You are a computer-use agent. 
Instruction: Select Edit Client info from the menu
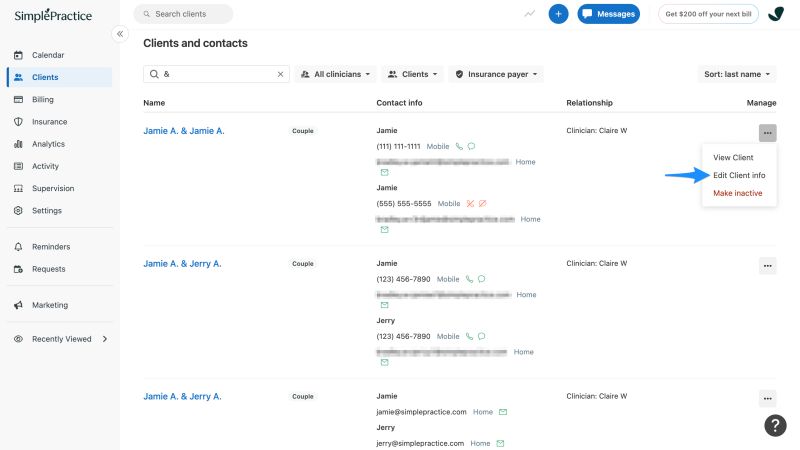739,175
